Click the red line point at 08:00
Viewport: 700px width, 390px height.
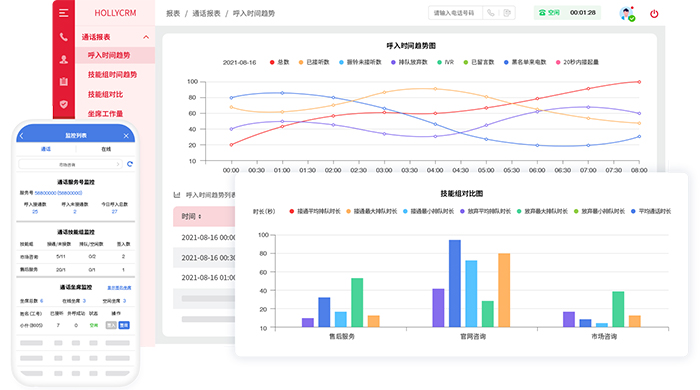click(x=639, y=82)
